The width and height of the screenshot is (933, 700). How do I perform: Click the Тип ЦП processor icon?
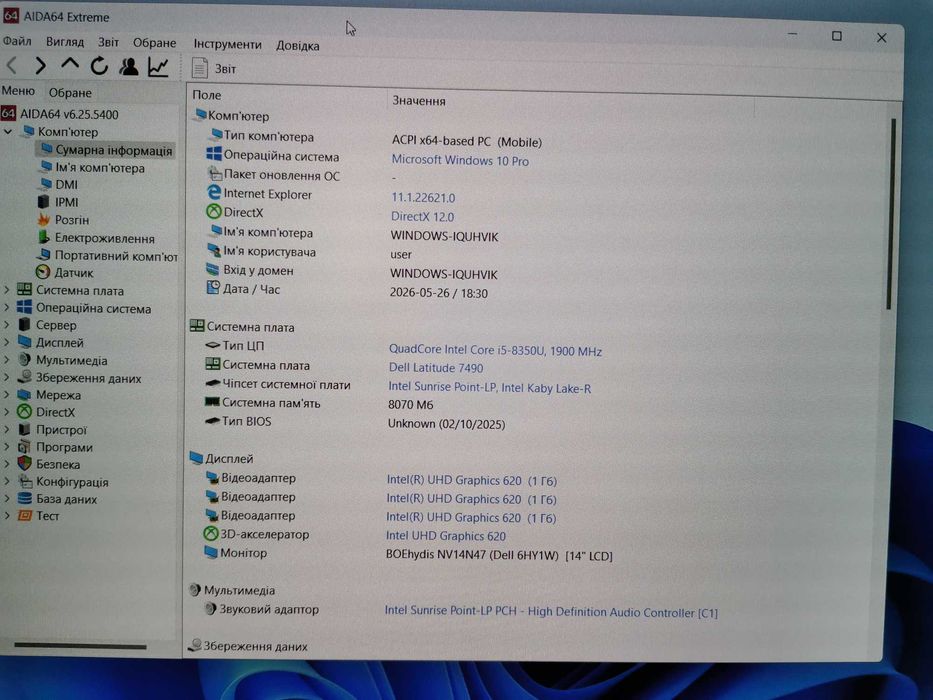click(212, 345)
